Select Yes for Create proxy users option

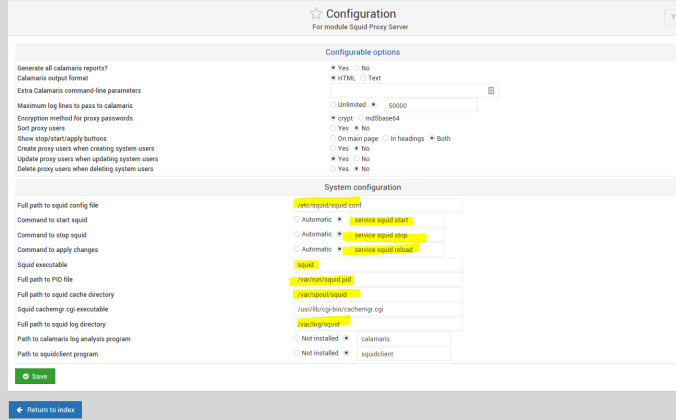tap(333, 148)
